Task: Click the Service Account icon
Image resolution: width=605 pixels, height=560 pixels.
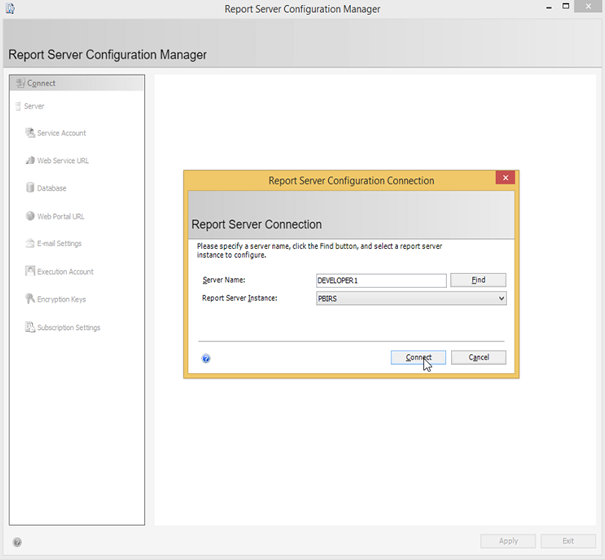Action: [30, 133]
